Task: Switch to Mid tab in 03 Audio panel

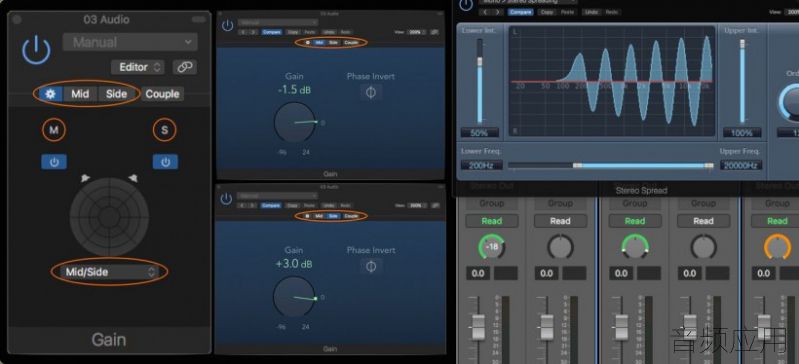Action: 80,94
